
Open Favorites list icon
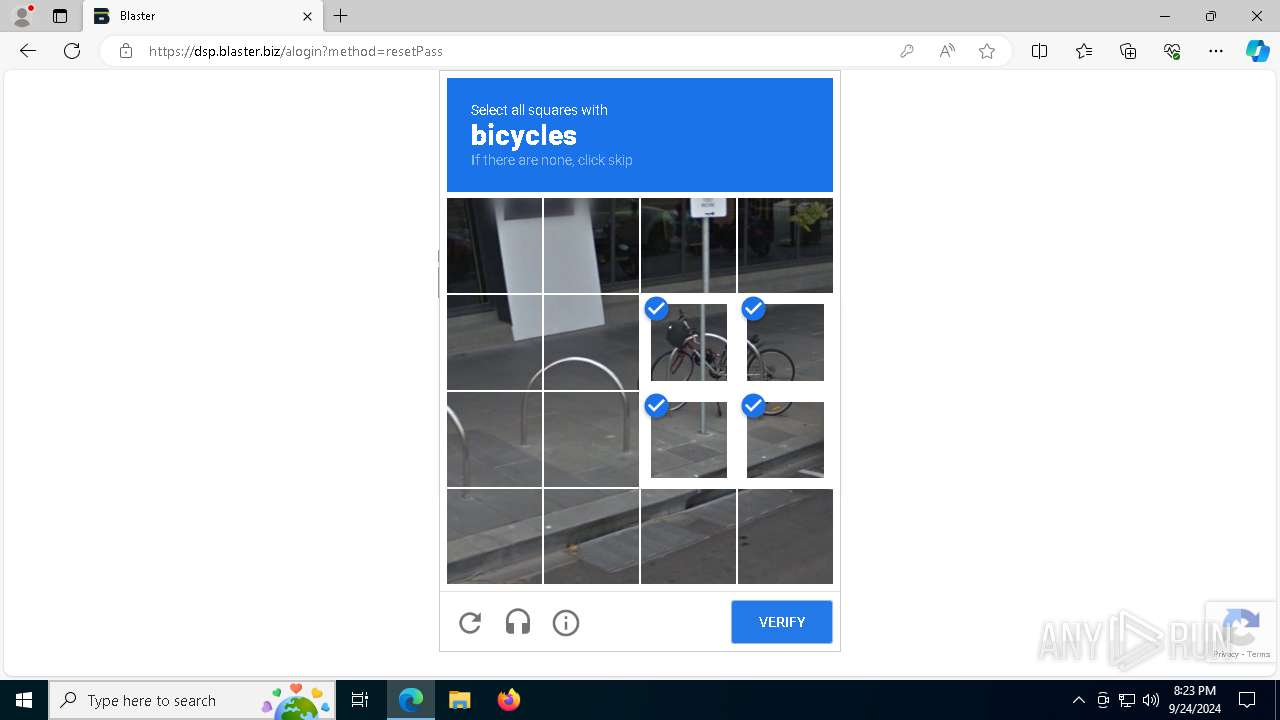pyautogui.click(x=1084, y=51)
